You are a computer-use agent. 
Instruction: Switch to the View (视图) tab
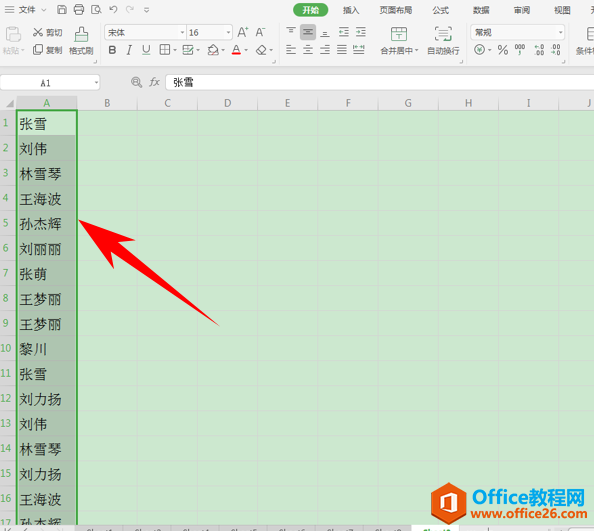click(562, 10)
